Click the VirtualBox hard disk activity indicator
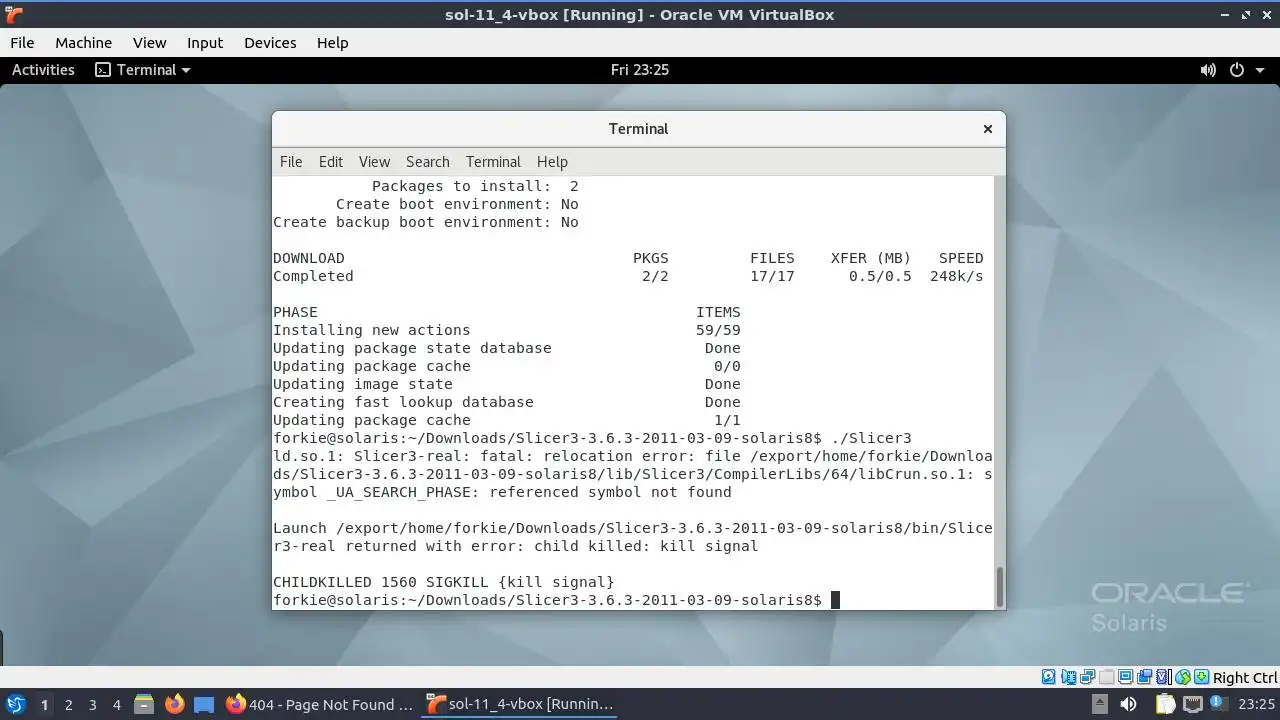 coord(1049,677)
